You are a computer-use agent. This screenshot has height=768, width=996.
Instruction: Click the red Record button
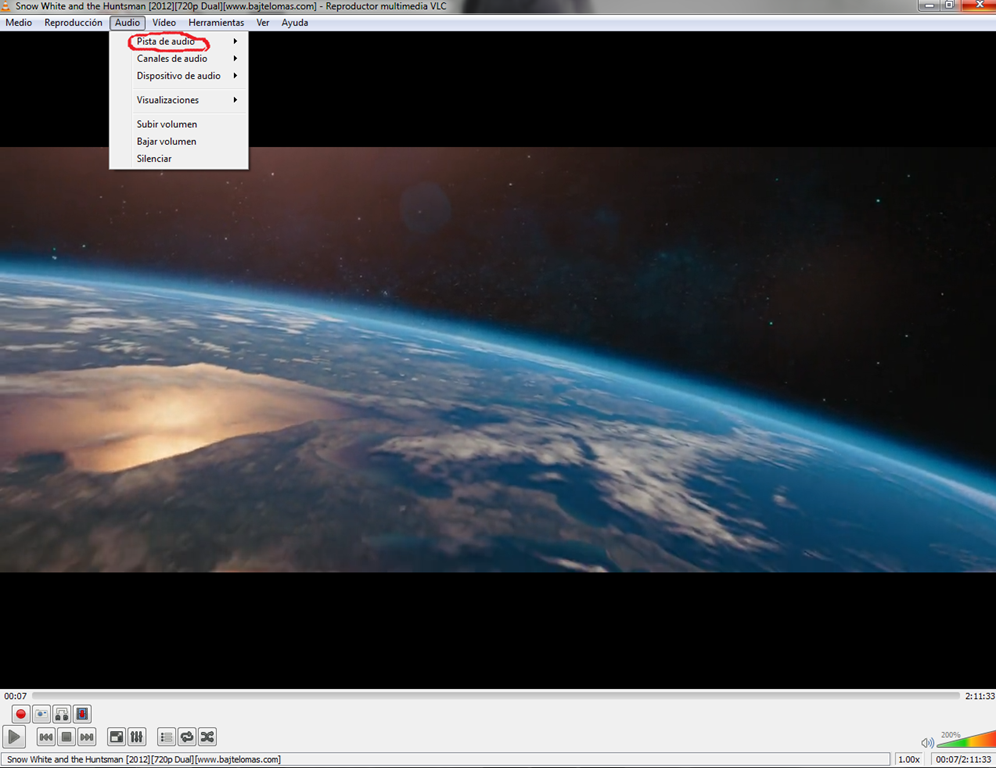[20, 714]
